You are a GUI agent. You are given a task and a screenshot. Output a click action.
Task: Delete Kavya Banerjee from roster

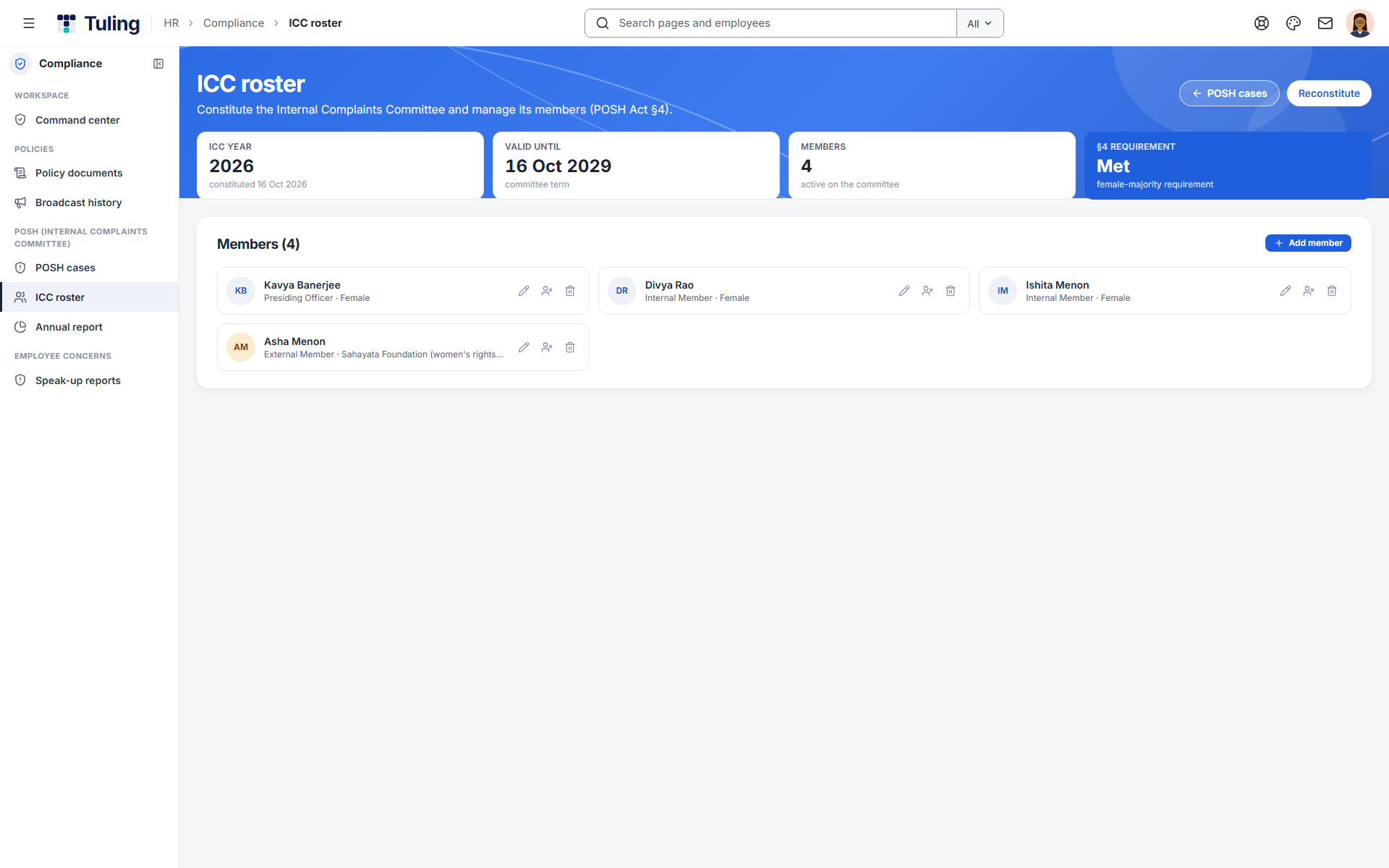click(570, 291)
